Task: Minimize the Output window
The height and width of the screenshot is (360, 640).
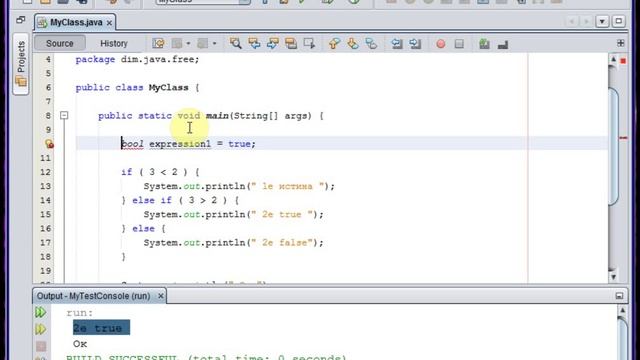Action: [x=619, y=296]
